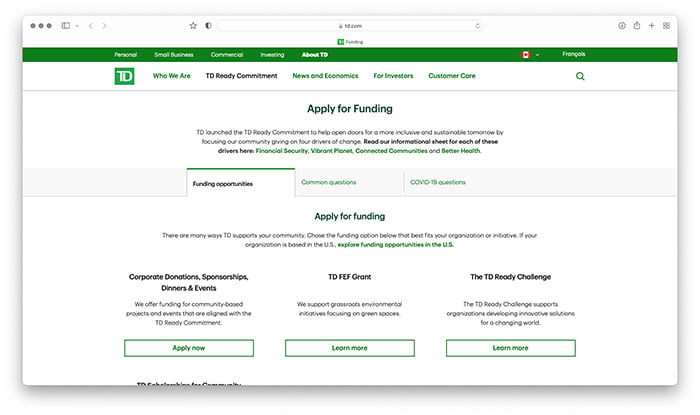
Task: Open the Better Health link
Action: (x=461, y=151)
